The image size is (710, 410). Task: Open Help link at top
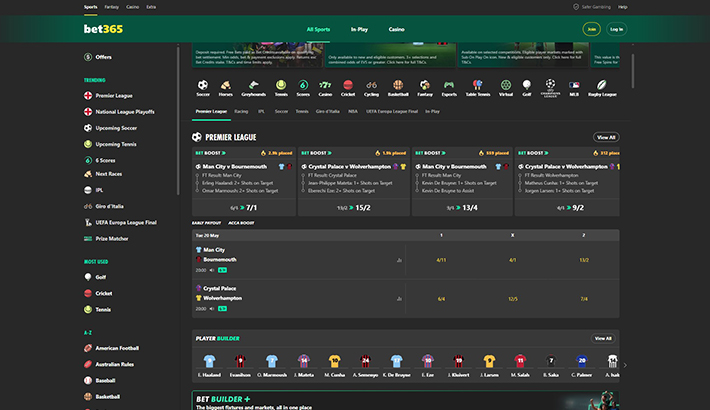(623, 7)
